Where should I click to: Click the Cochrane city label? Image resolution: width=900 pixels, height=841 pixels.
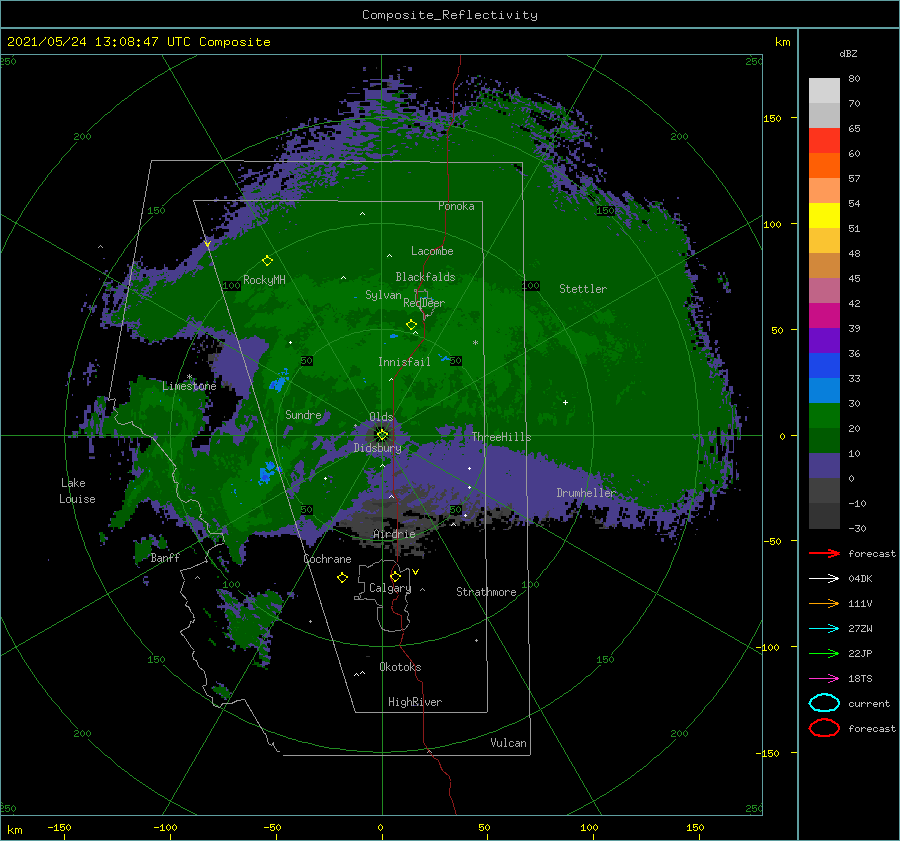pyautogui.click(x=327, y=559)
